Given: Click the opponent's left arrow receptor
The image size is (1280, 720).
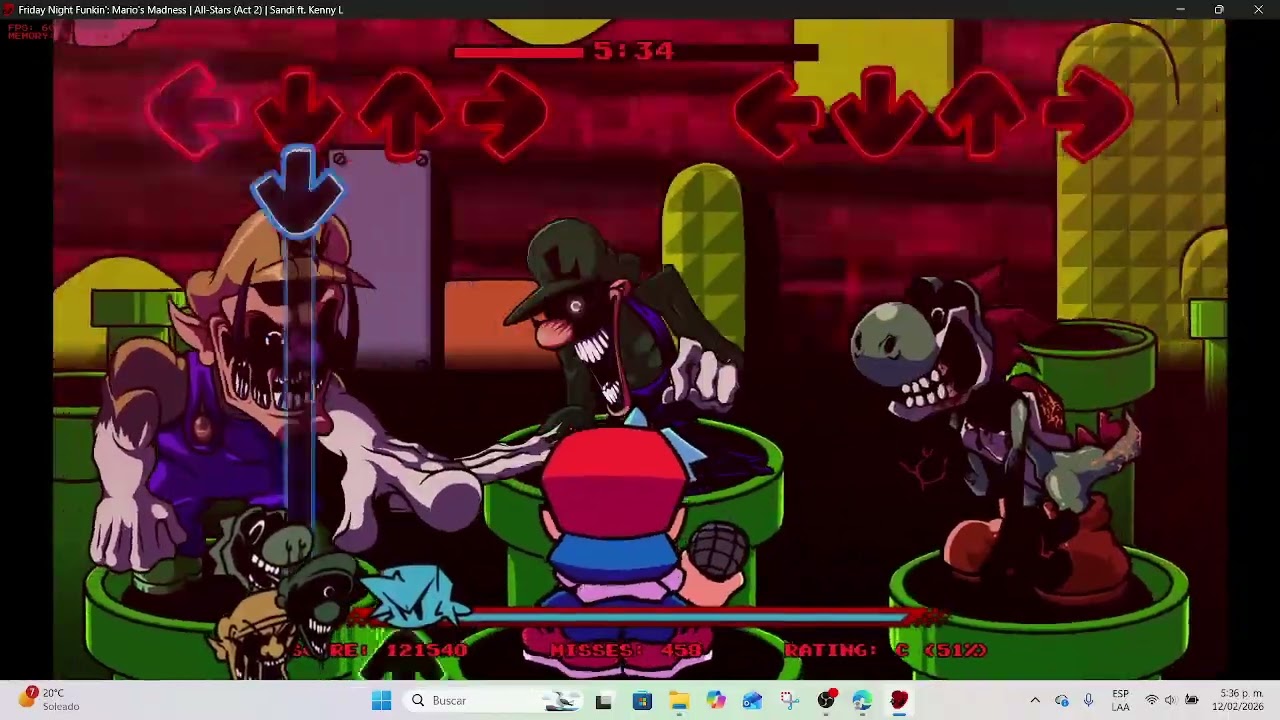Looking at the screenshot, I should [x=194, y=110].
